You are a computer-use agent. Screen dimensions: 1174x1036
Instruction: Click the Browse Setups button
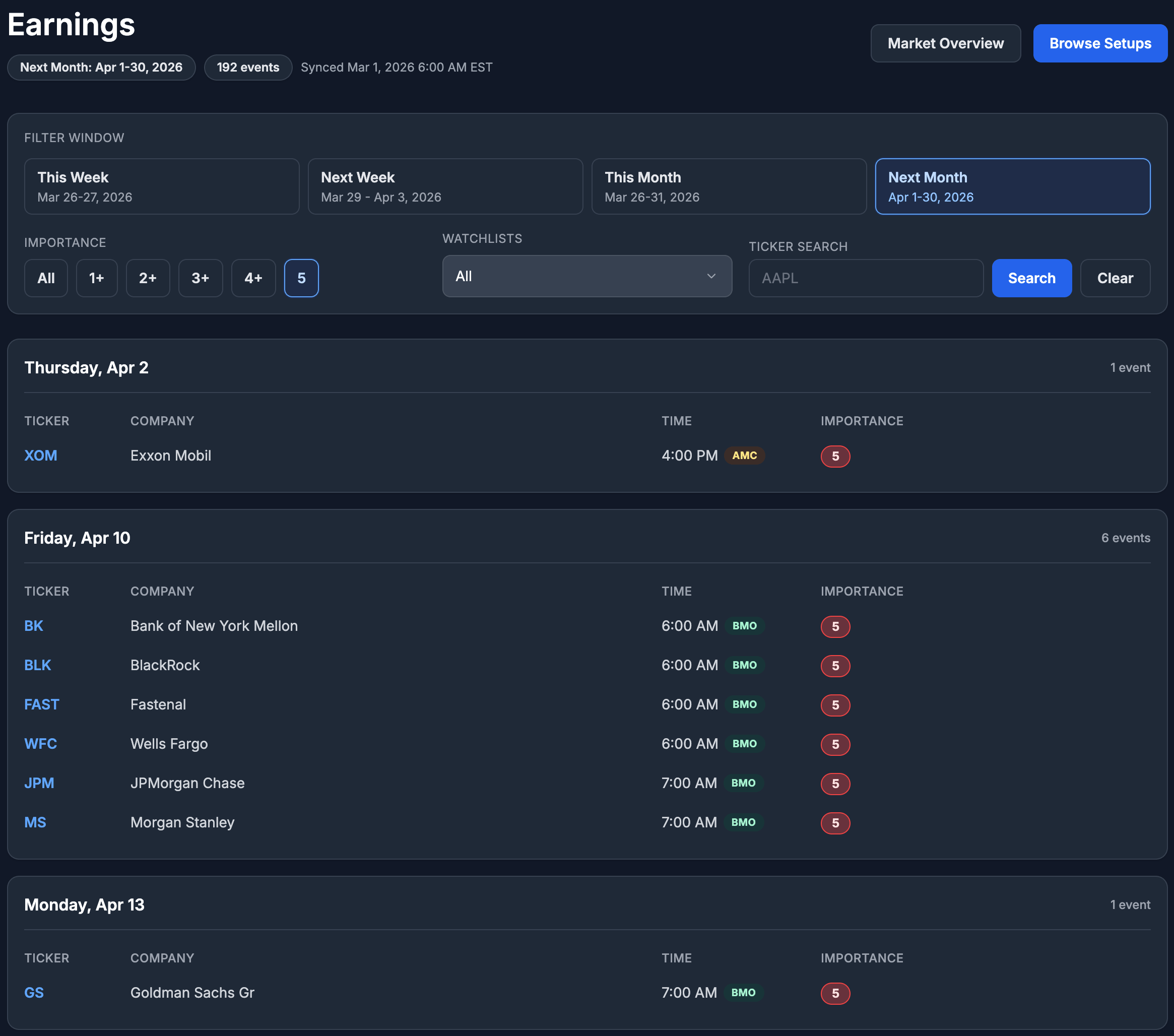[x=1099, y=44]
